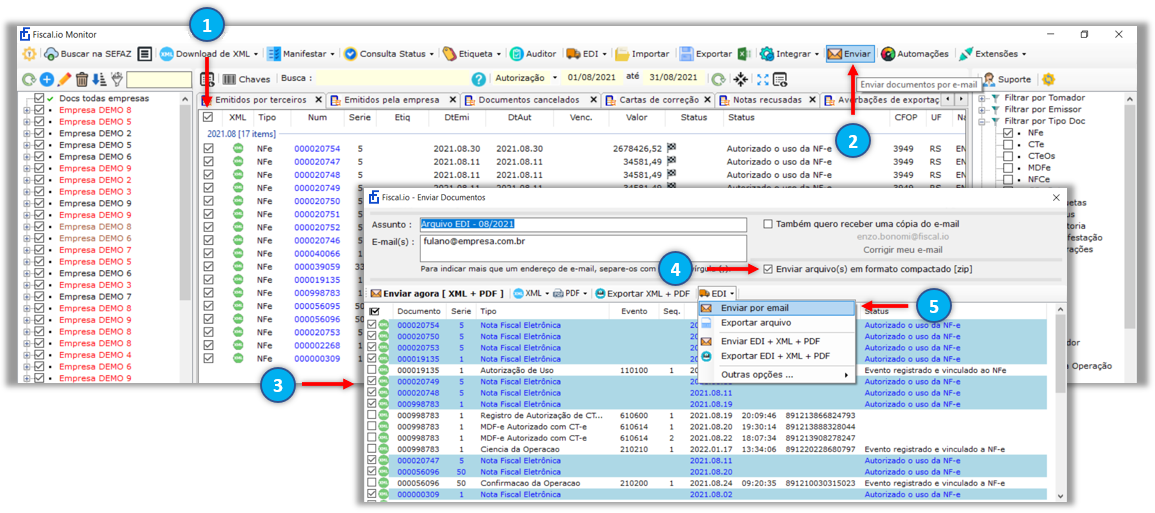Click the funnel filter icon in company panel

tap(116, 79)
